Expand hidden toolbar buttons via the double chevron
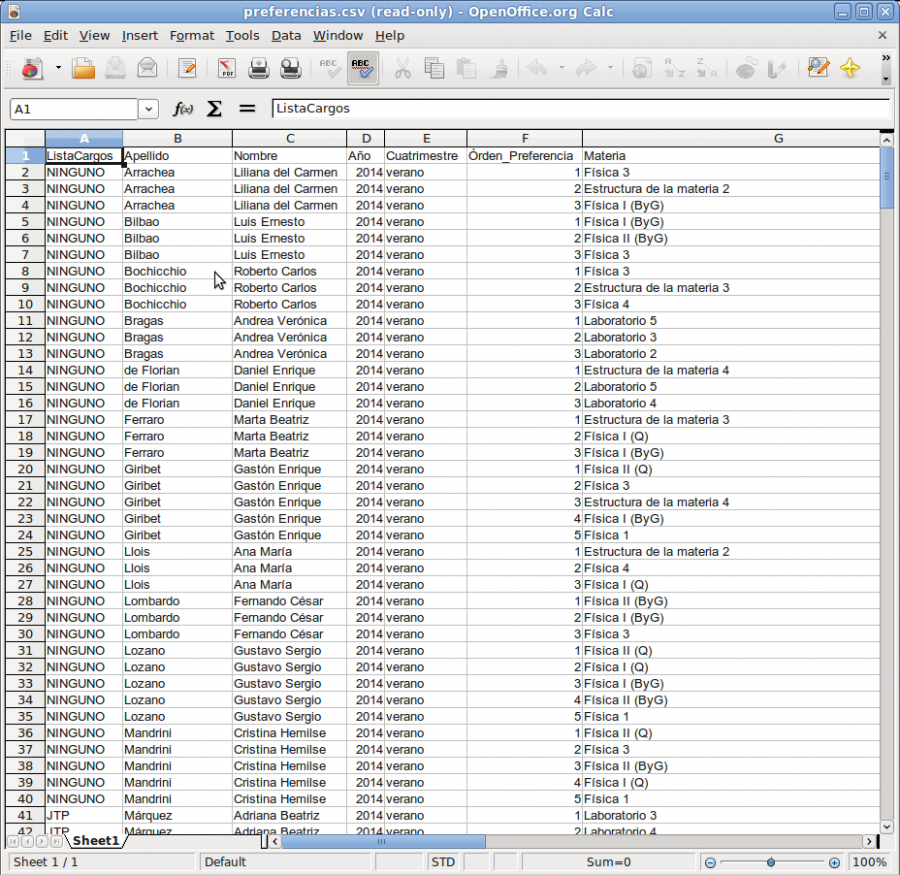Screen dimensions: 900x875 pos(886,58)
